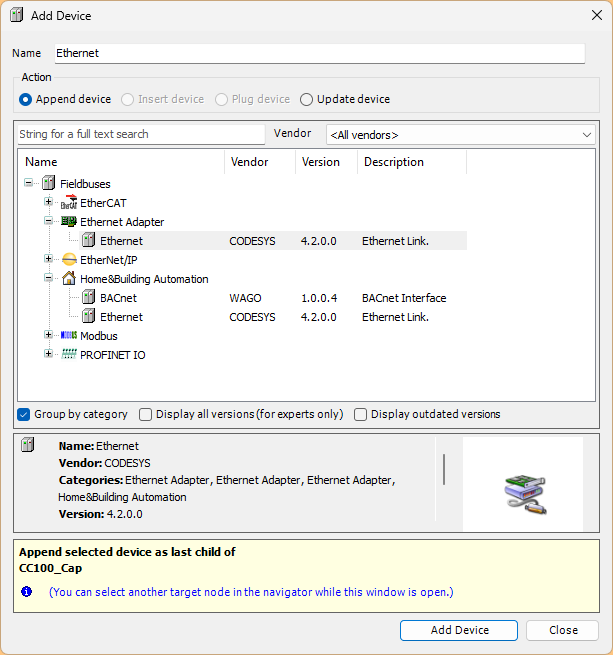Click the CC100_Cap target node text
The width and height of the screenshot is (613, 655).
pyautogui.click(x=51, y=569)
